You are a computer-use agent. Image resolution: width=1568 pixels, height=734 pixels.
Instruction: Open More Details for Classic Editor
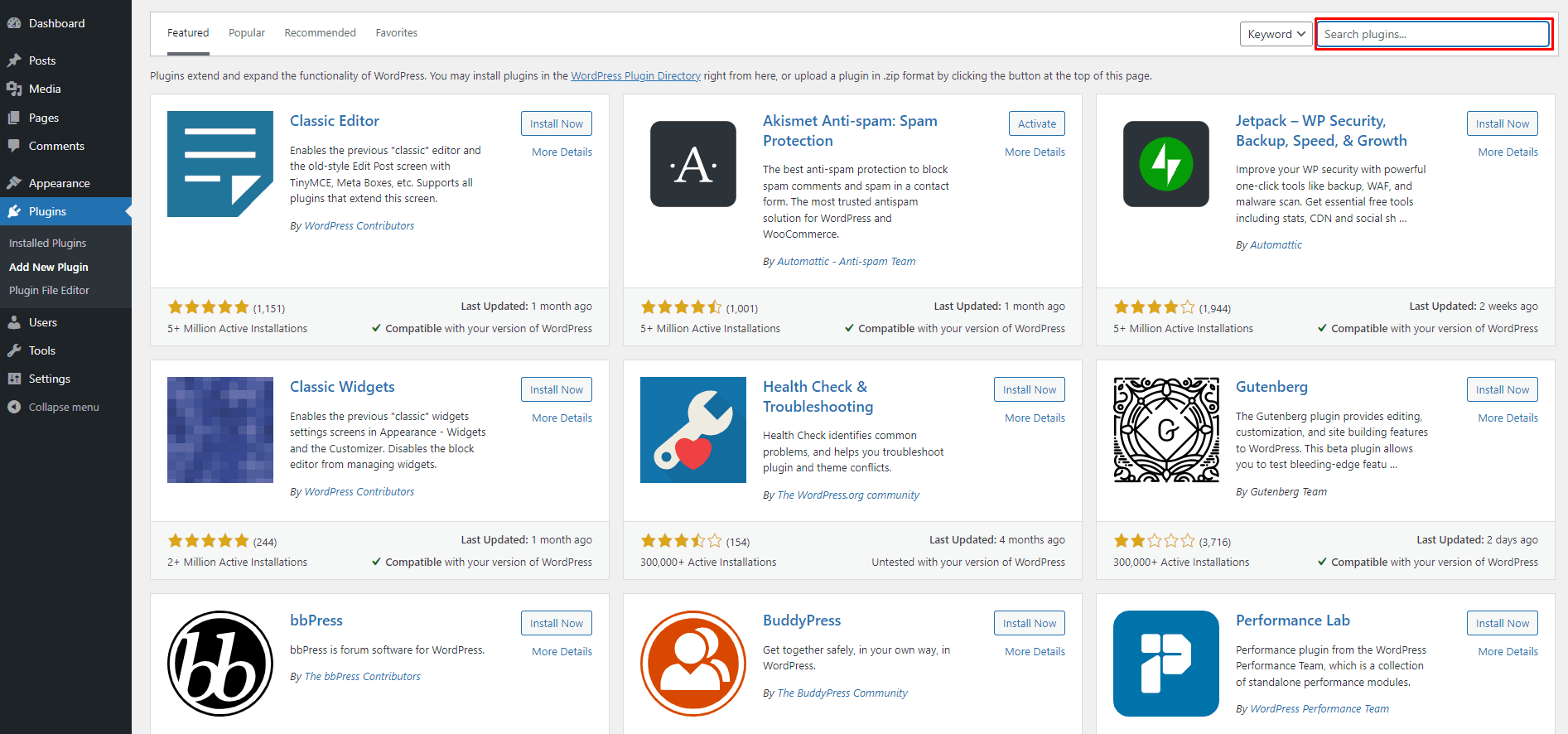tap(562, 152)
